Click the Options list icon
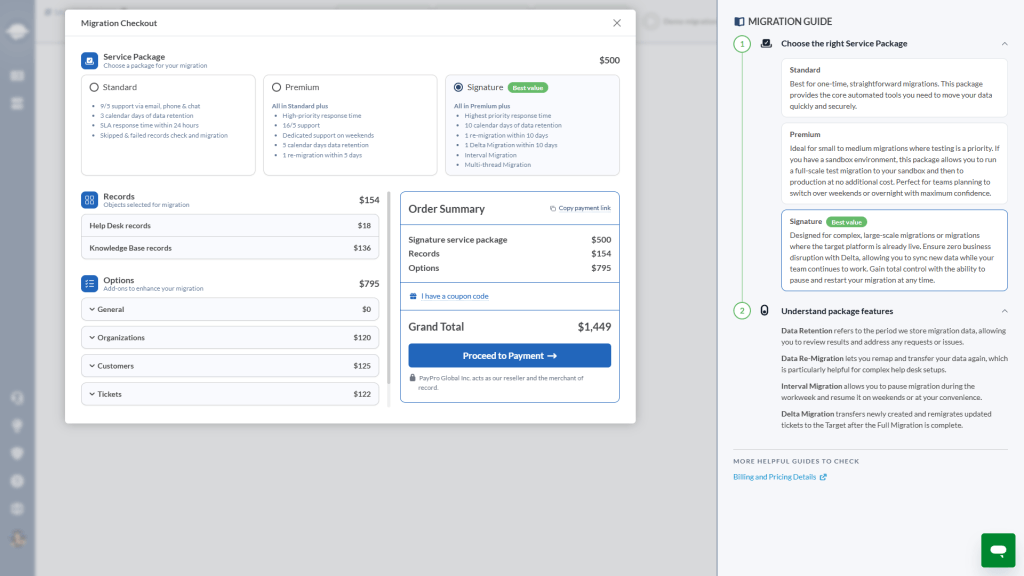The width and height of the screenshot is (1024, 576). pos(89,283)
